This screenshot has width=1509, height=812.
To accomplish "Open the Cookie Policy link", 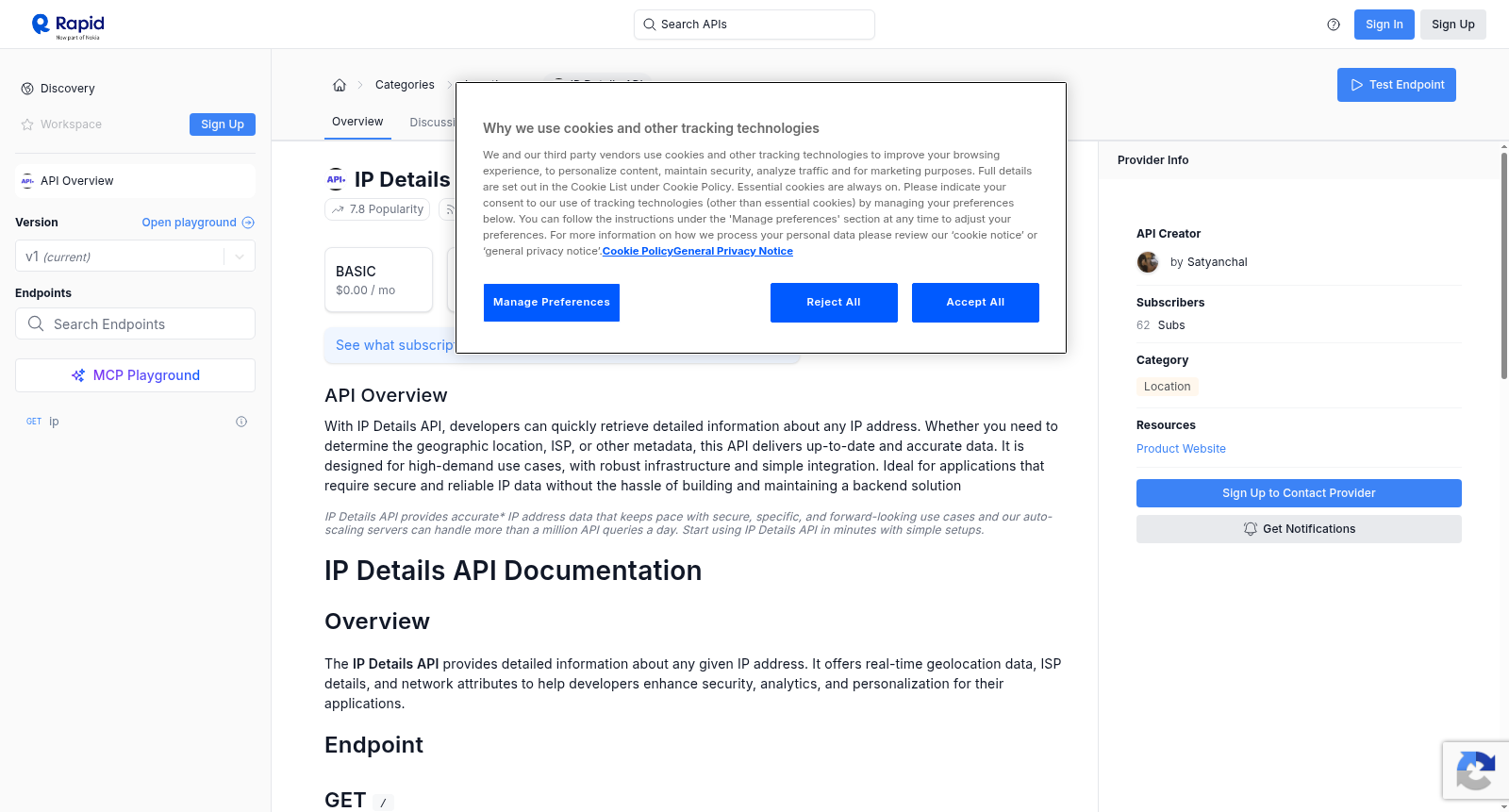I will pos(638,251).
